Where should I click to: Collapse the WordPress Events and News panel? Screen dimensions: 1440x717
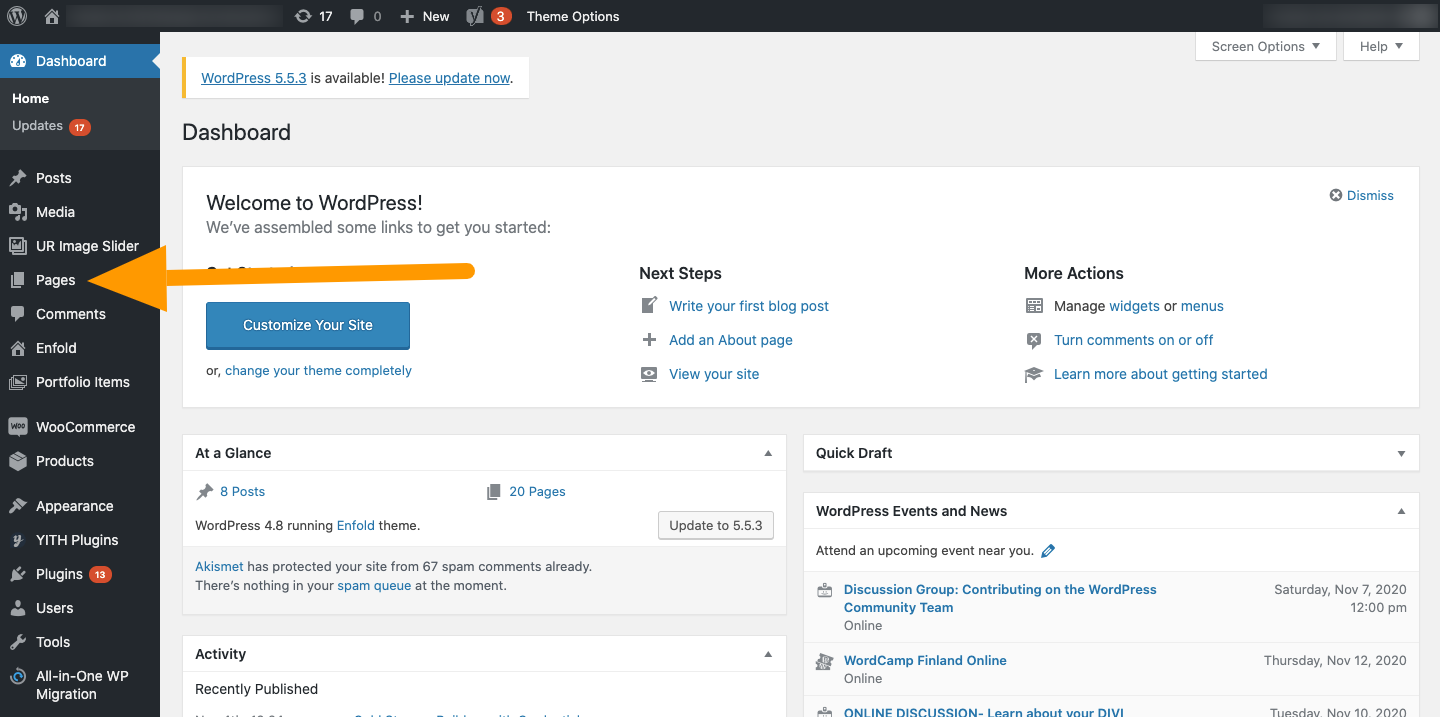coord(1401,511)
